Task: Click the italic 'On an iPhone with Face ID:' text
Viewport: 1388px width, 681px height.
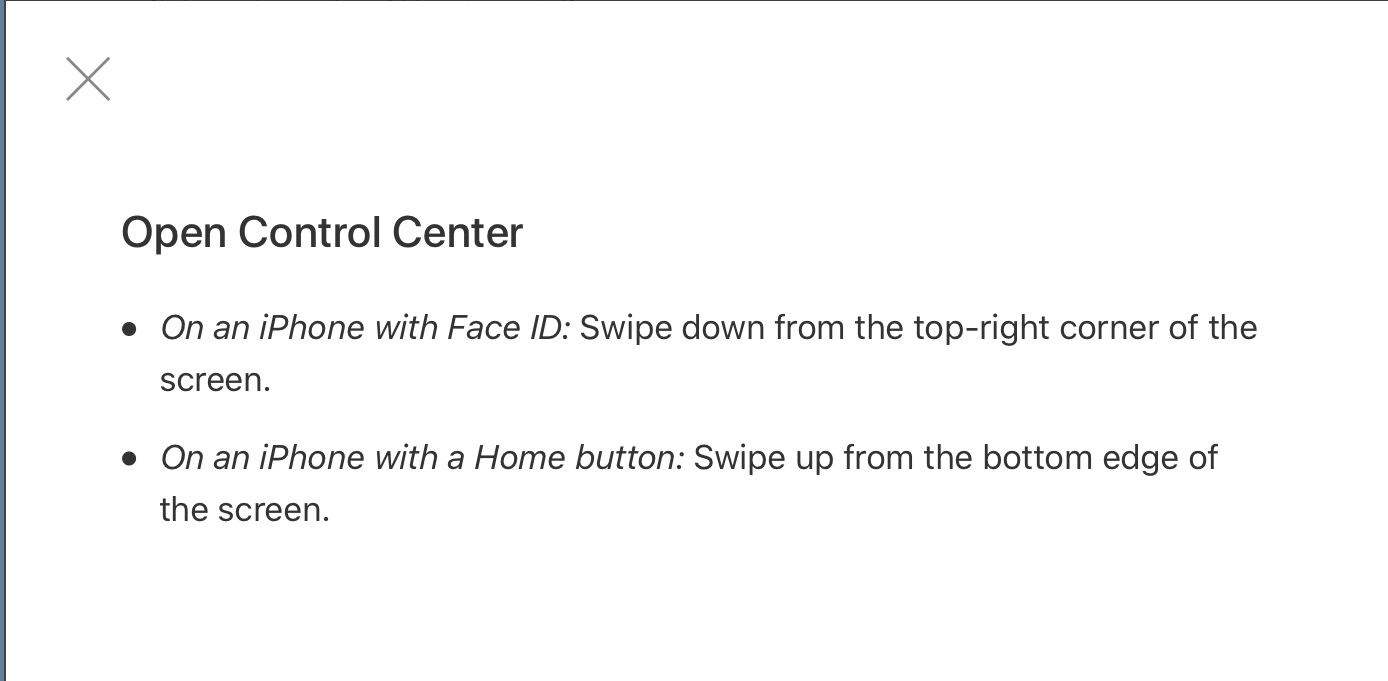Action: pyautogui.click(x=365, y=328)
